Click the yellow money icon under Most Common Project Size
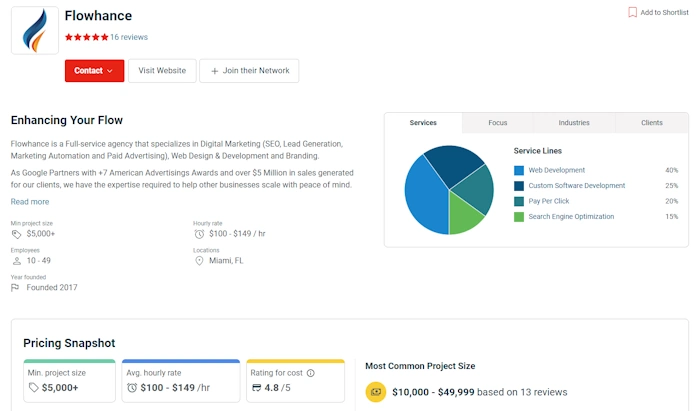This screenshot has height=411, width=700. (x=376, y=392)
